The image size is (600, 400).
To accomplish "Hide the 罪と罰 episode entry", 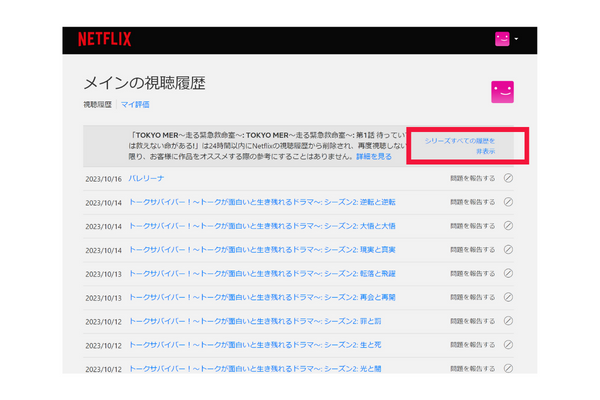I will pos(508,321).
